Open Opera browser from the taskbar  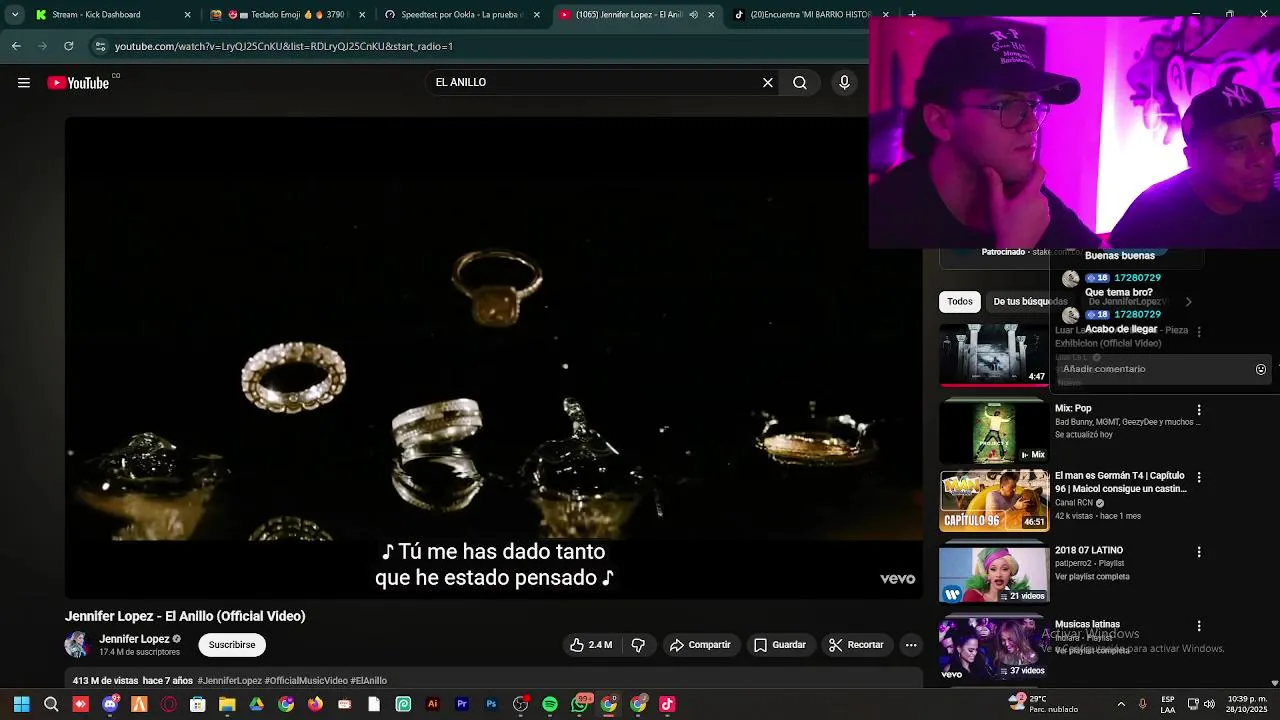coord(169,704)
